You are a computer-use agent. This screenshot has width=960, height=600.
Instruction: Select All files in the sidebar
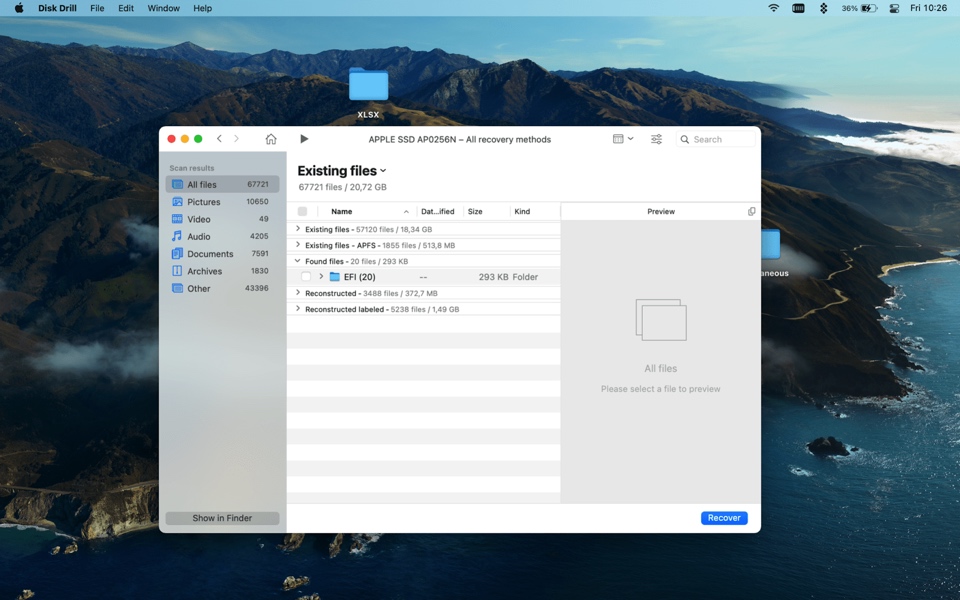[x=222, y=184]
